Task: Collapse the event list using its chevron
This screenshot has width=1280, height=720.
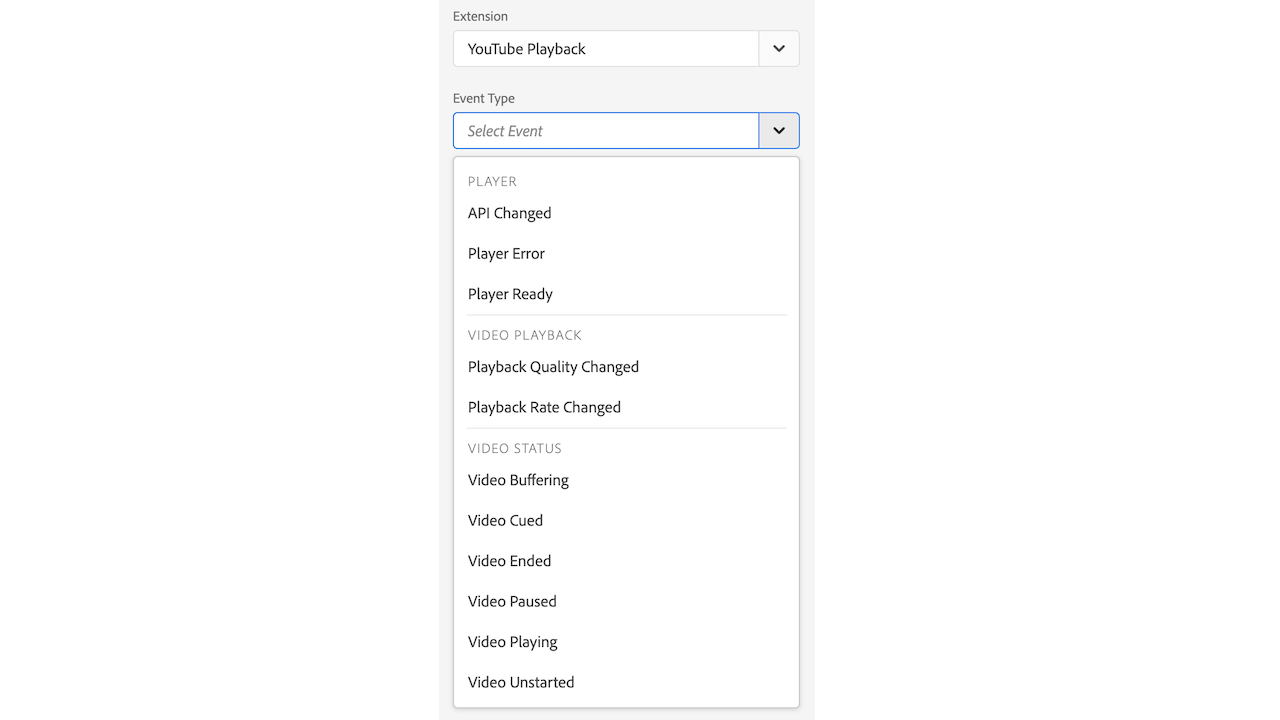Action: (778, 130)
